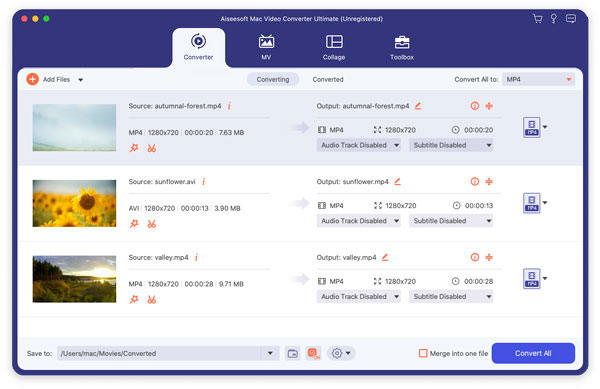
Task: Click the Convert All button
Action: click(533, 353)
